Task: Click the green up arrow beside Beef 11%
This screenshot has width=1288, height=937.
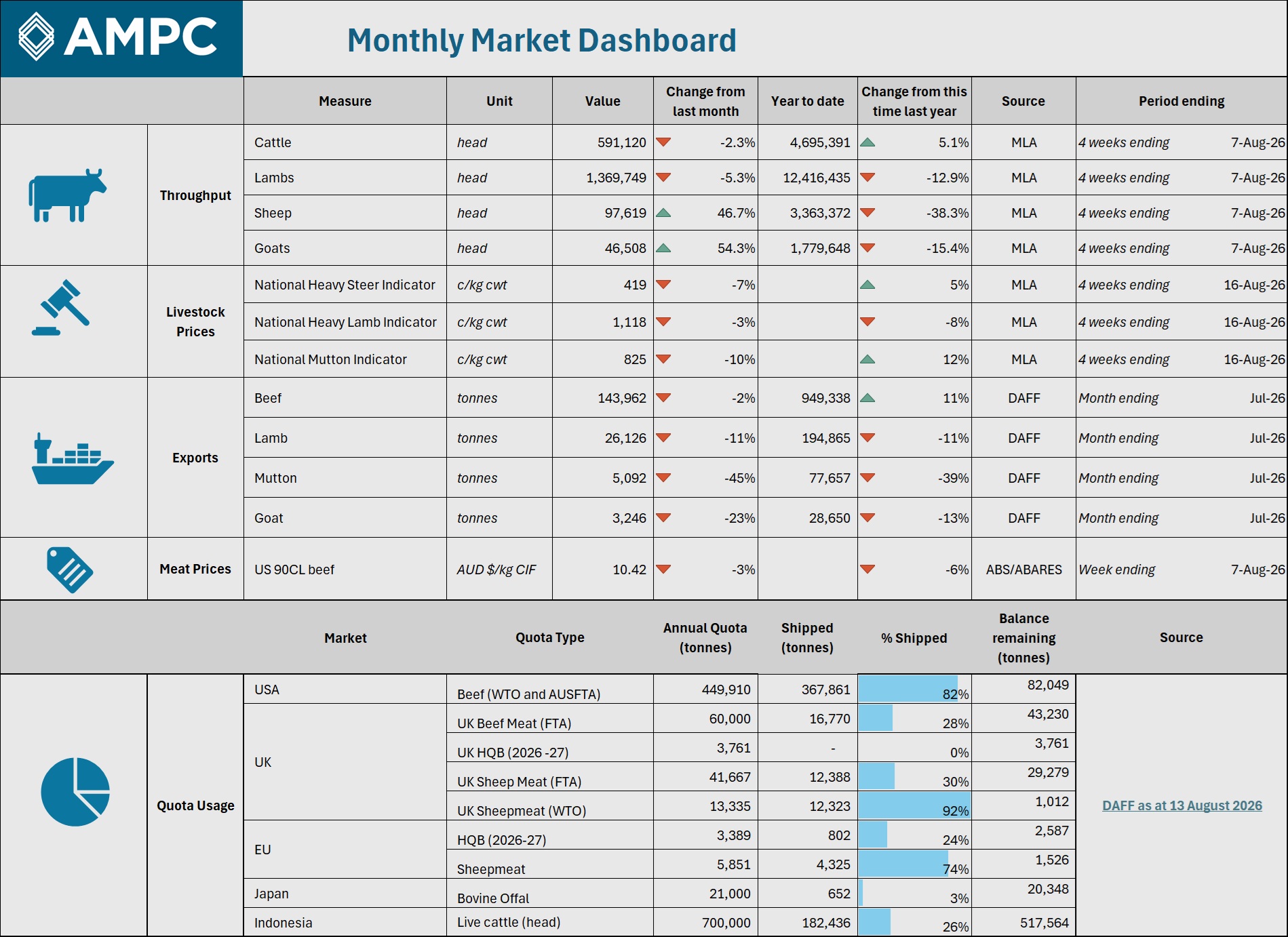Action: [x=867, y=398]
